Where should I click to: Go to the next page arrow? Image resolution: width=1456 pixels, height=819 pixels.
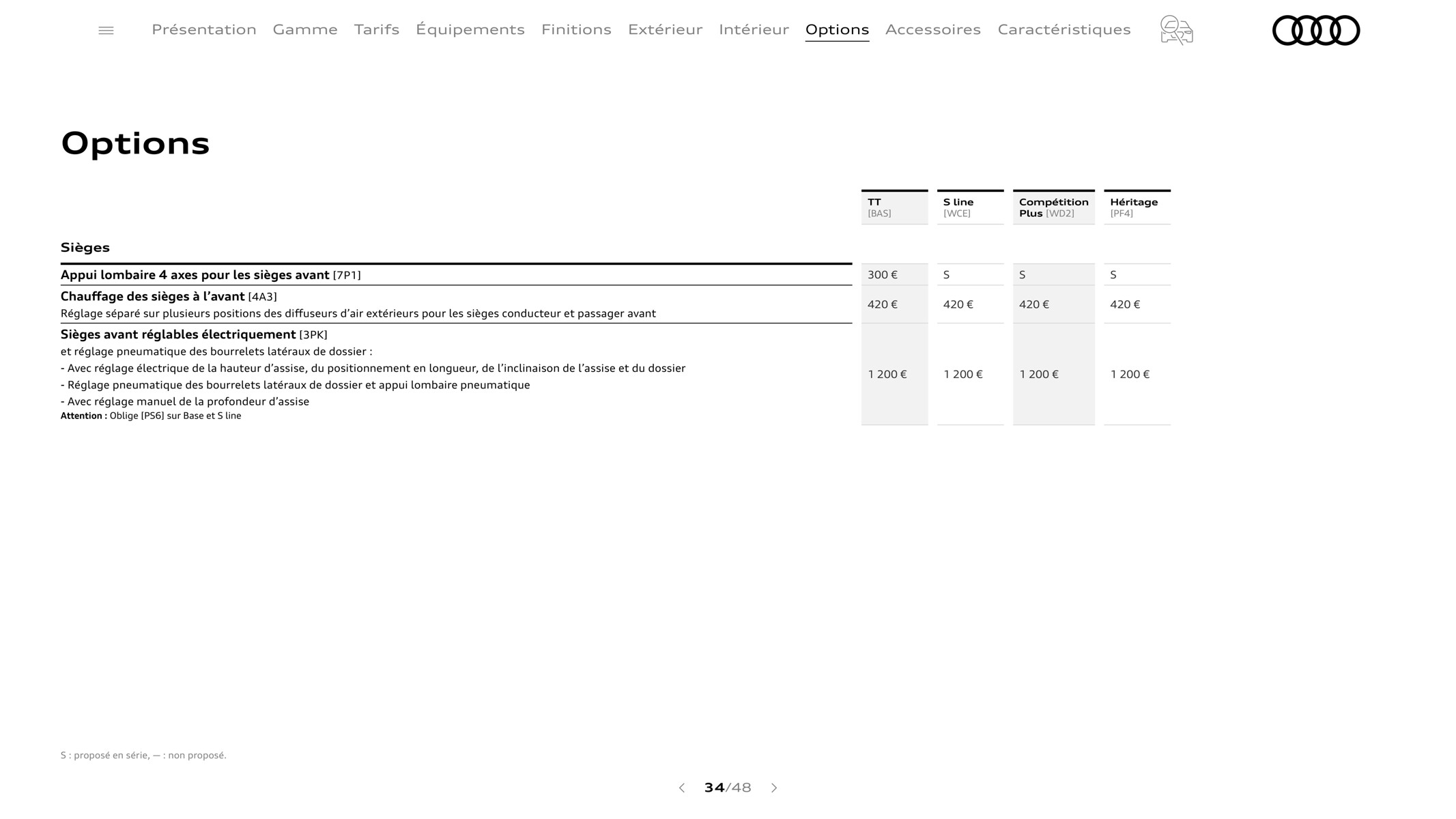[x=774, y=788]
